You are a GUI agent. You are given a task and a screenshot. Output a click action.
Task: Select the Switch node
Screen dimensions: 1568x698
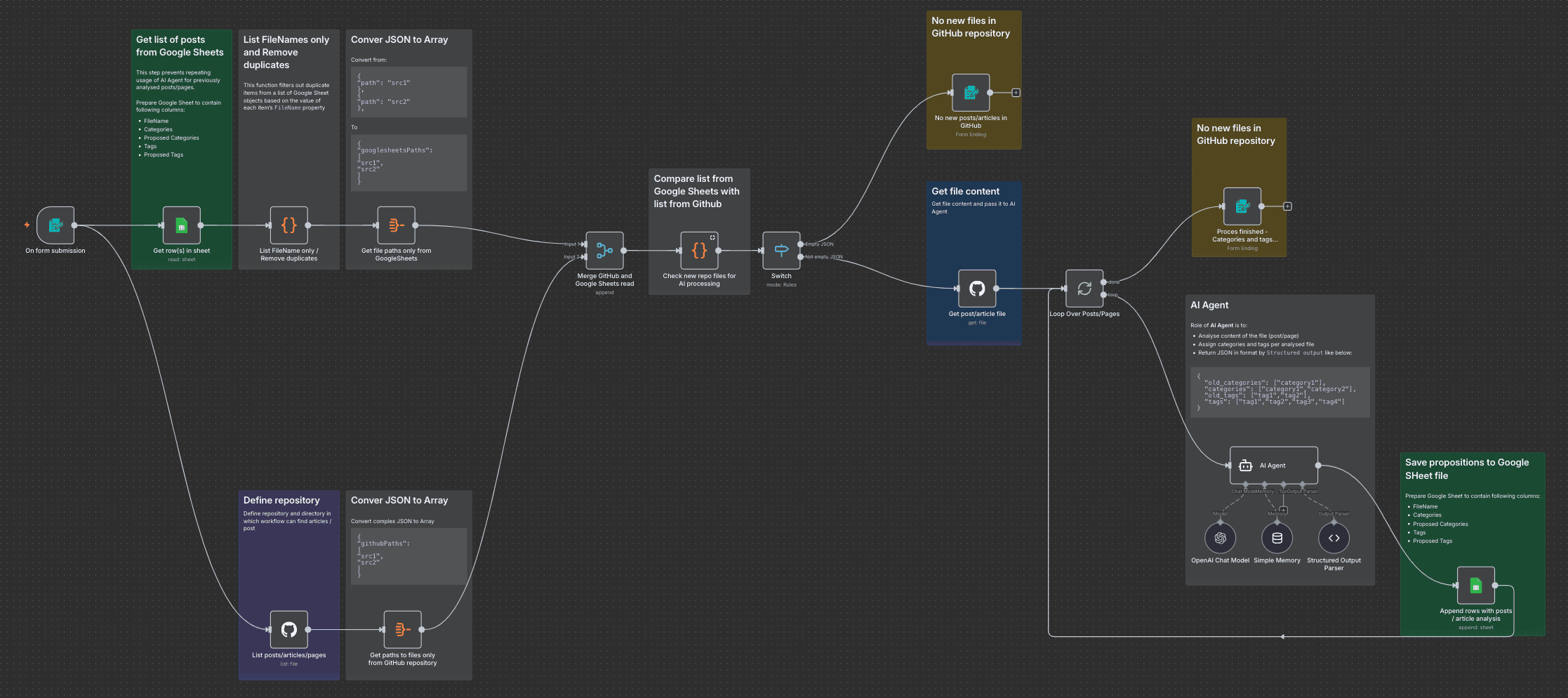[781, 251]
